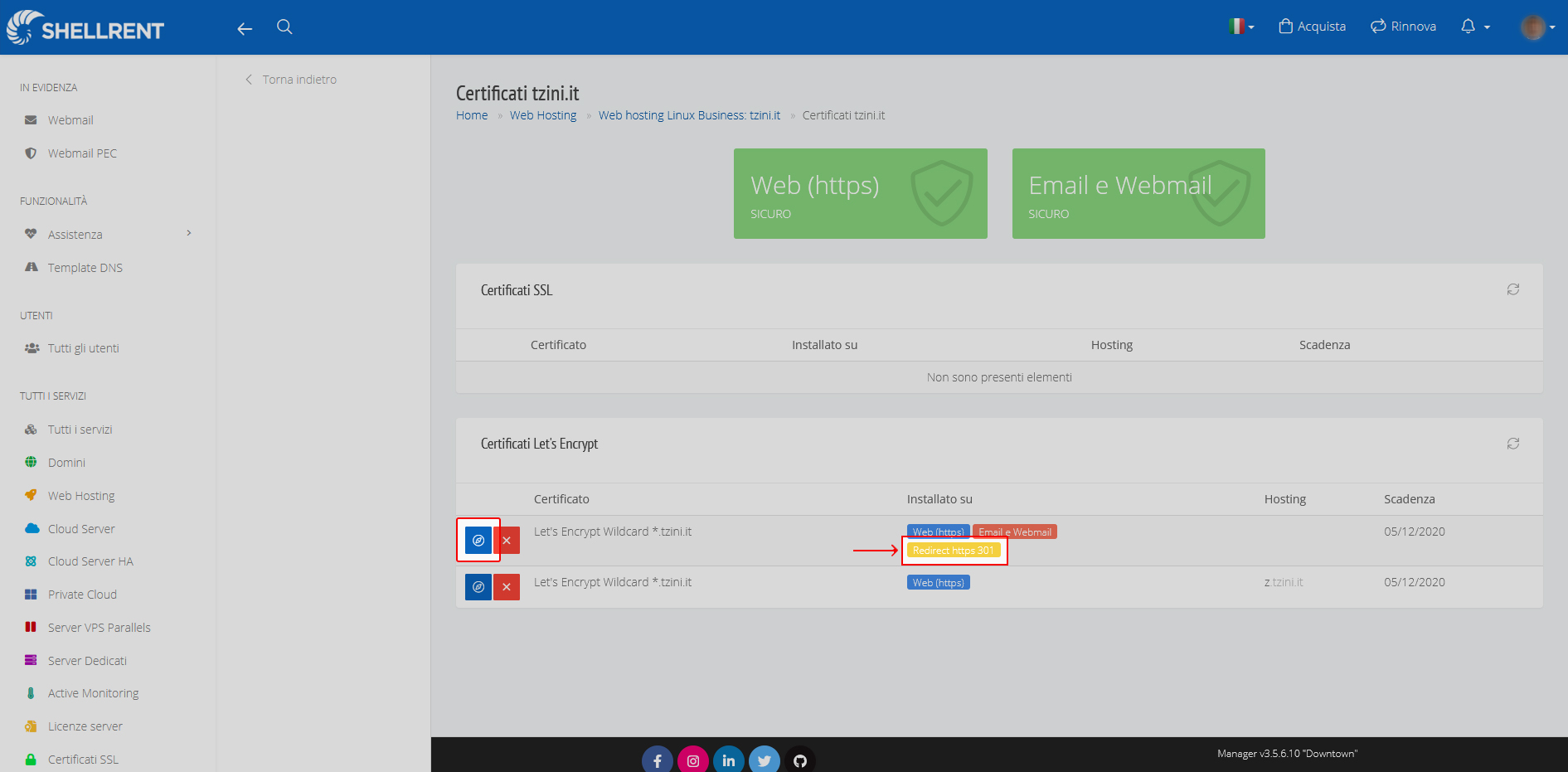Open the Instagram footer icon
Screen dimensions: 1568x772
point(693,760)
